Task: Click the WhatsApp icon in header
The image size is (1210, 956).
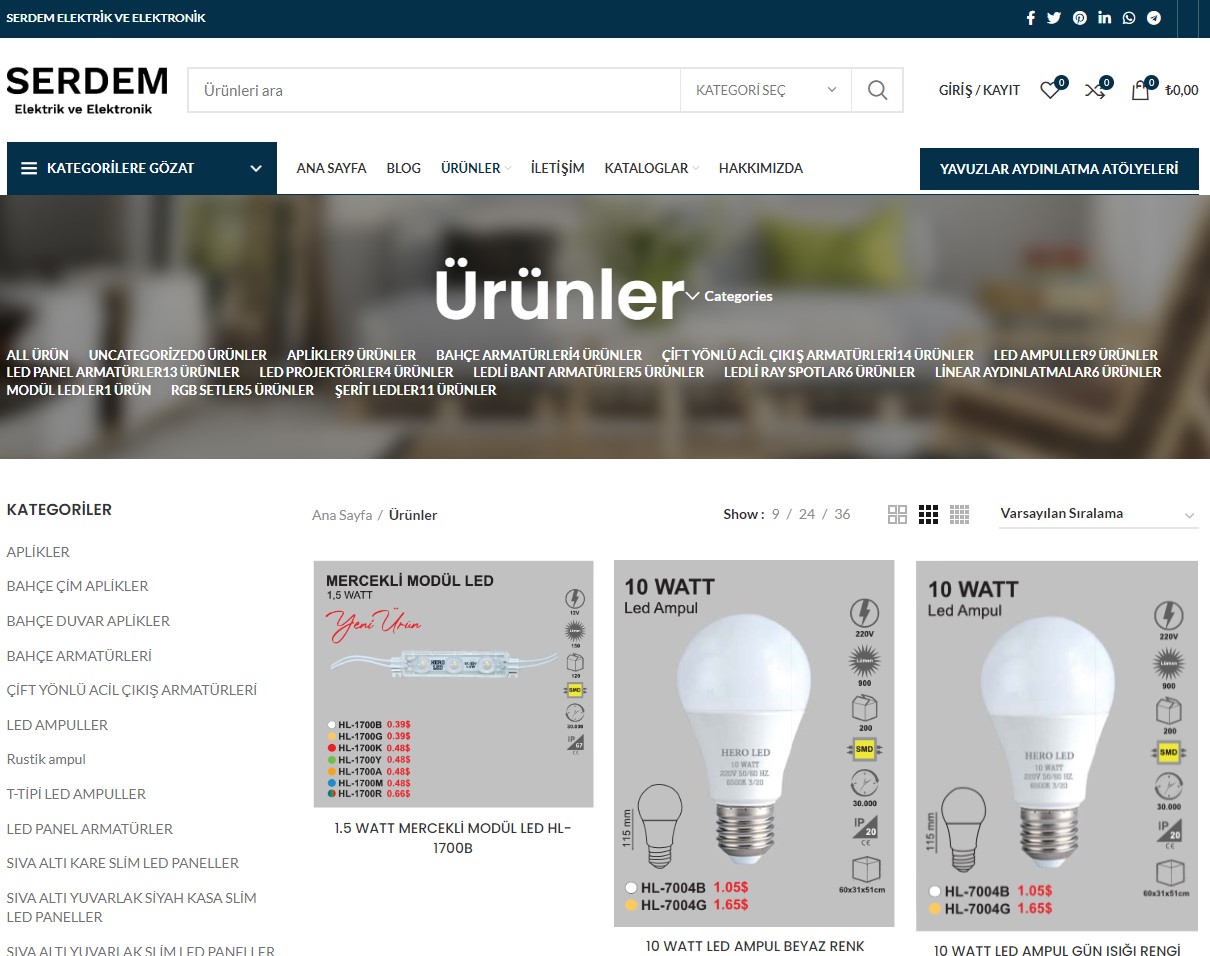Action: click(1129, 18)
